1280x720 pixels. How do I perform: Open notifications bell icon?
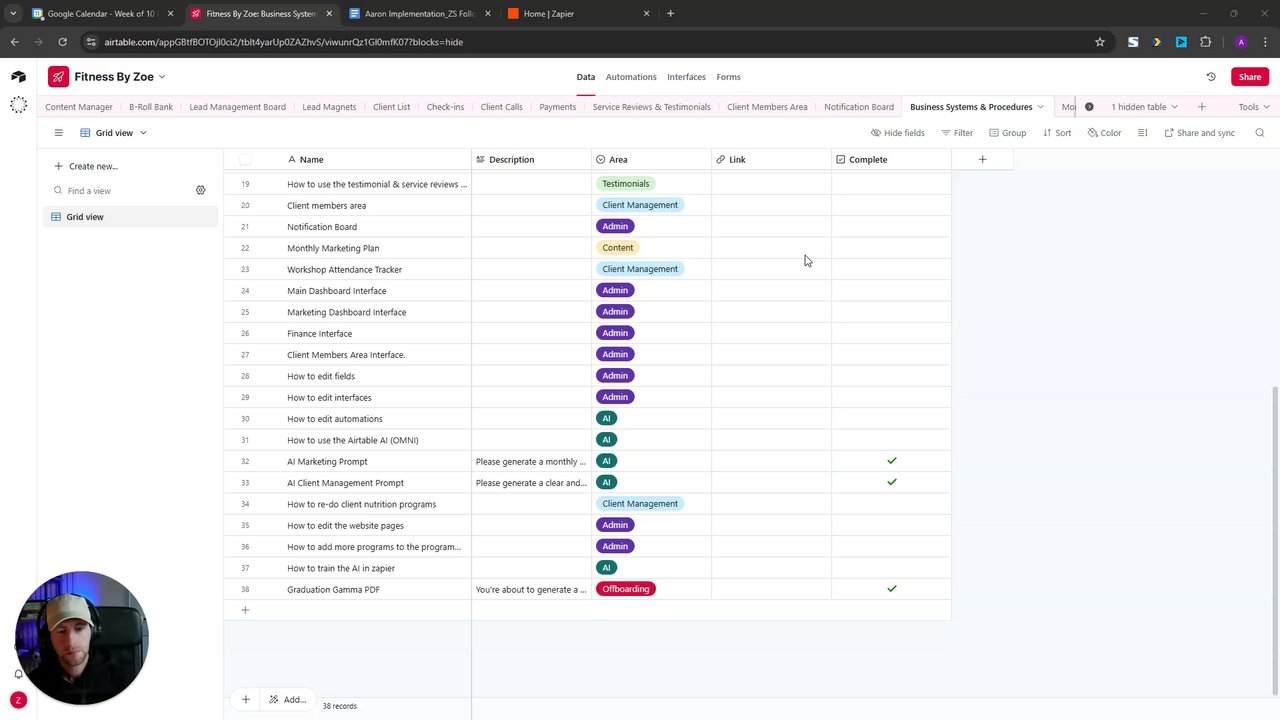[x=18, y=674]
